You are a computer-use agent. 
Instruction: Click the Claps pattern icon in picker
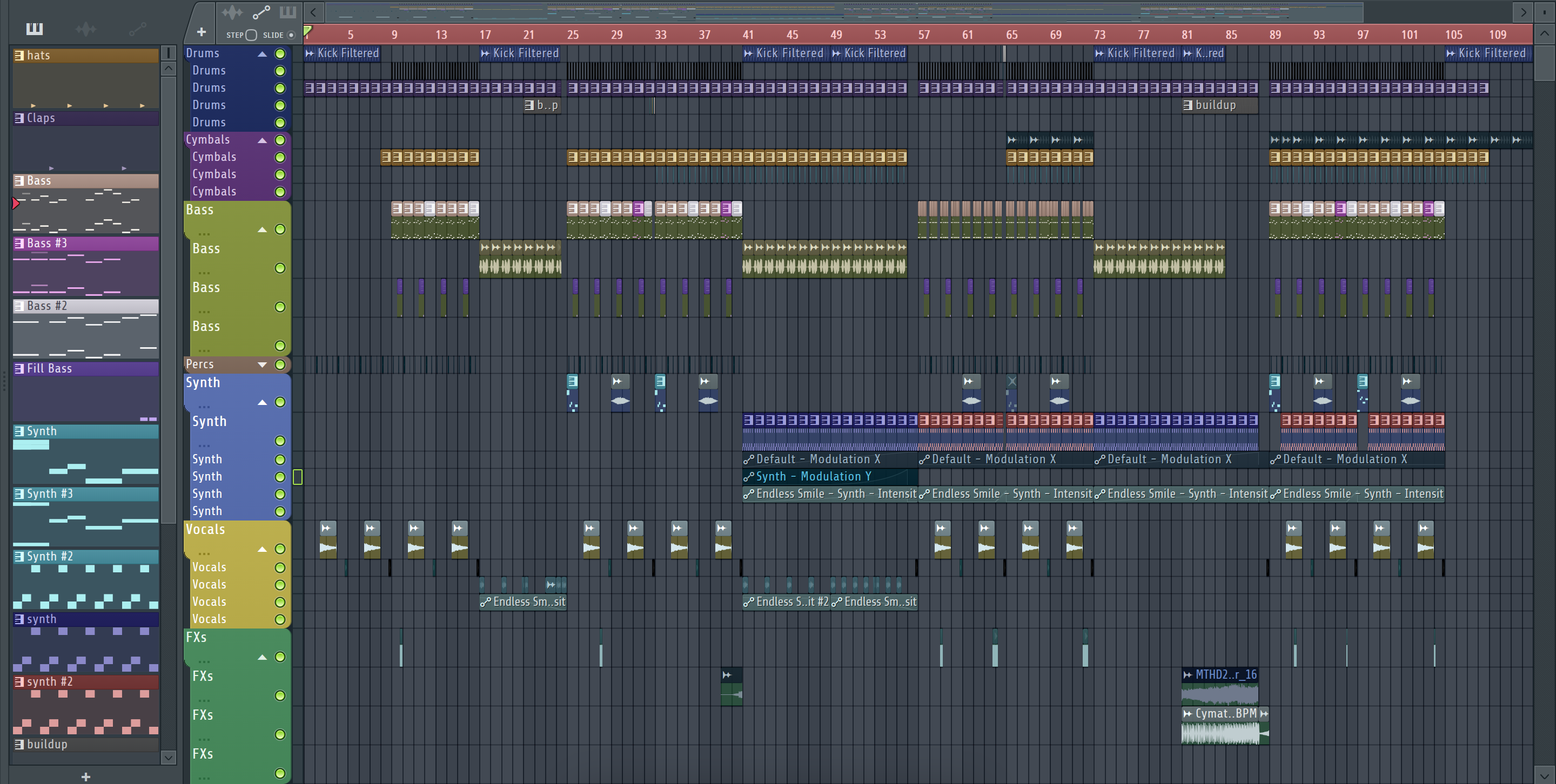point(19,118)
